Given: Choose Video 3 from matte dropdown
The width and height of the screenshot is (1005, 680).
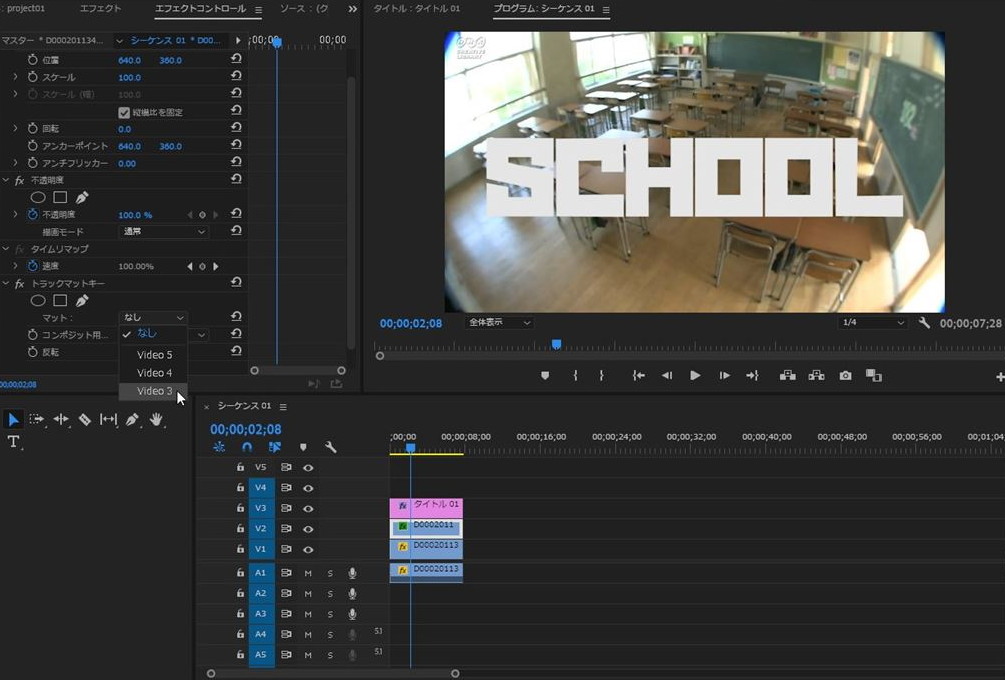Looking at the screenshot, I should coord(154,391).
